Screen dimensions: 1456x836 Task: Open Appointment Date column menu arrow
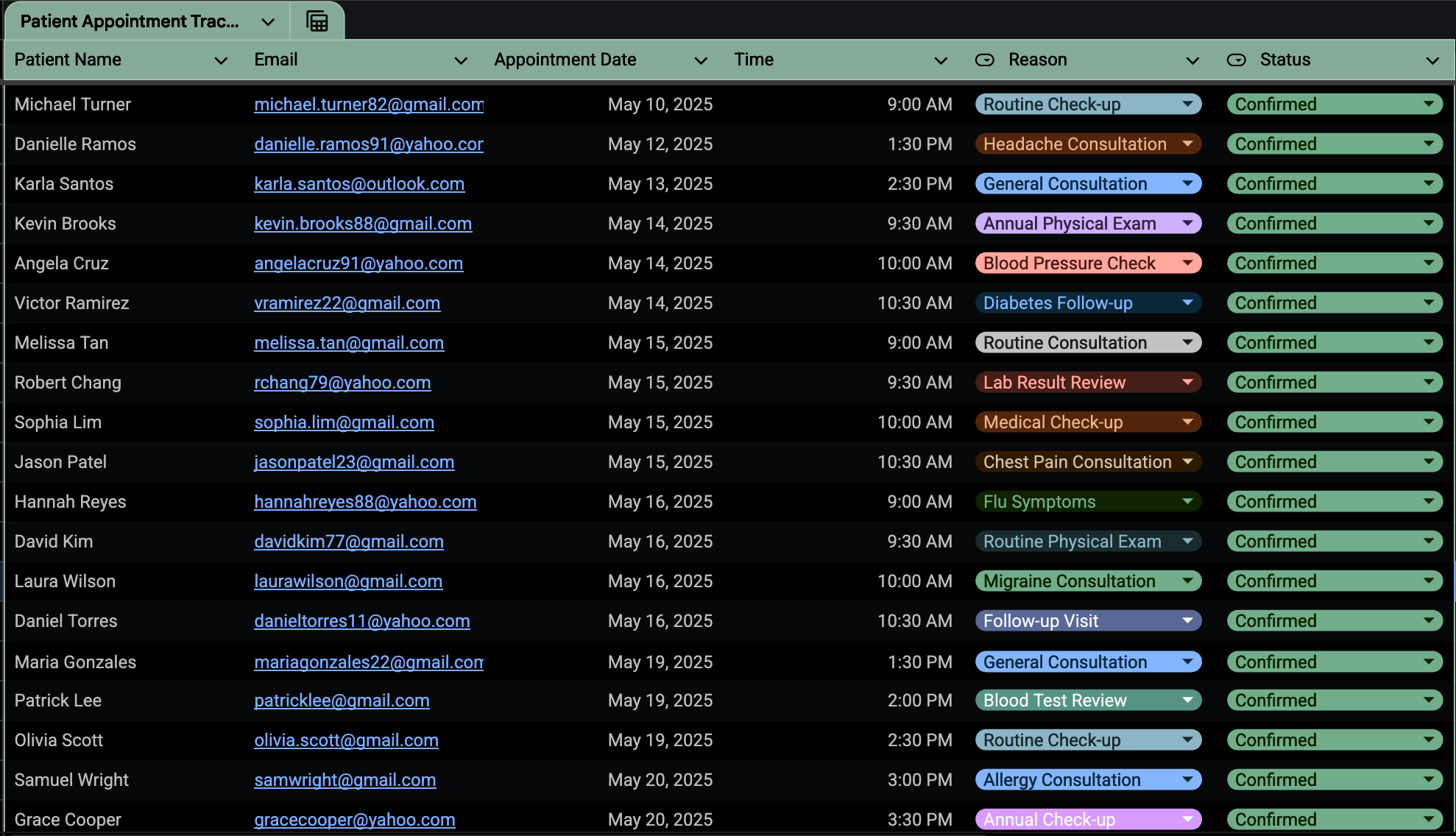pyautogui.click(x=701, y=60)
